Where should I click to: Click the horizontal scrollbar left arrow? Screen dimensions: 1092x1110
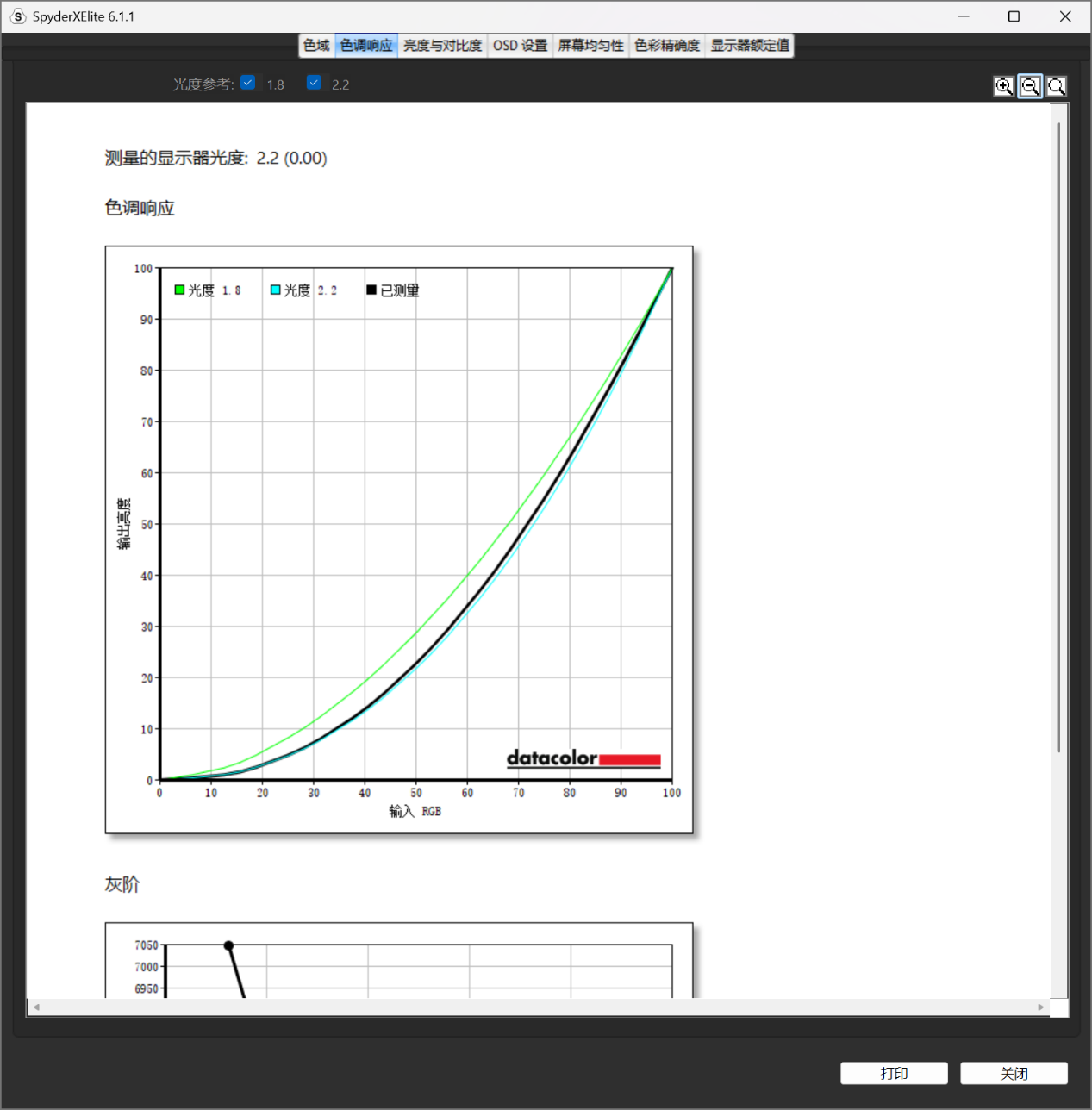click(36, 1007)
